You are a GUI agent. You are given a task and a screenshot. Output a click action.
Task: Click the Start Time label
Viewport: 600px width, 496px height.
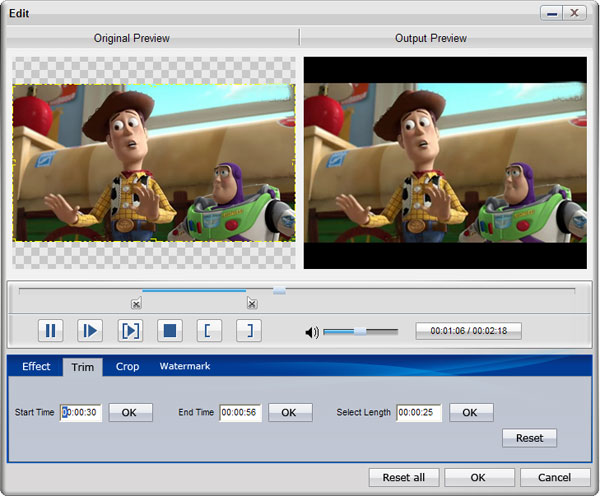coord(34,412)
